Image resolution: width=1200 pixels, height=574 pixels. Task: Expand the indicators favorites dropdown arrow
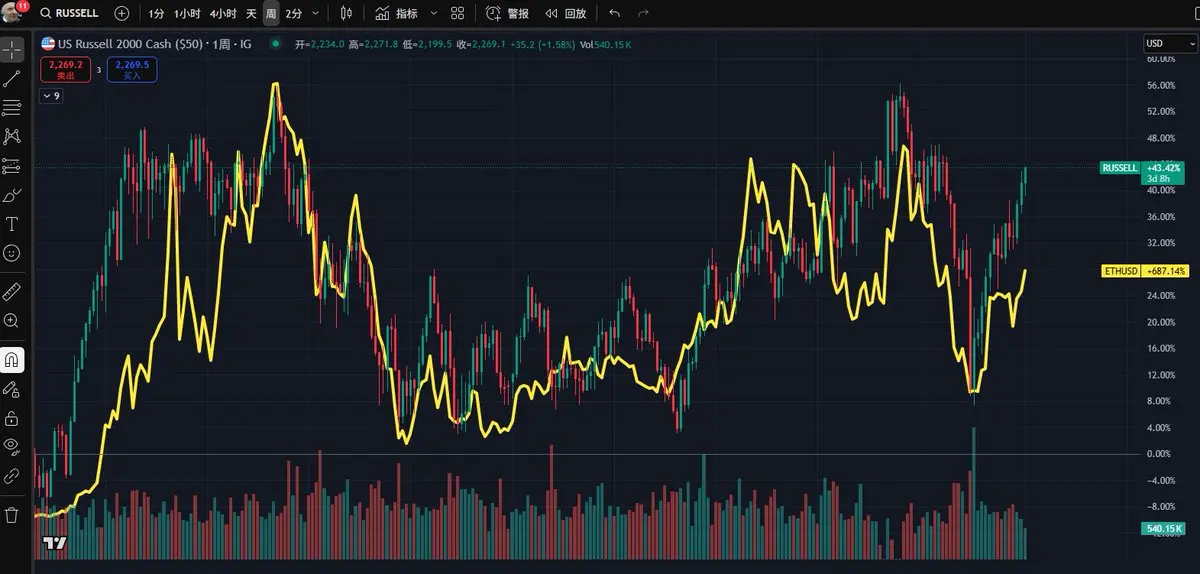[433, 14]
